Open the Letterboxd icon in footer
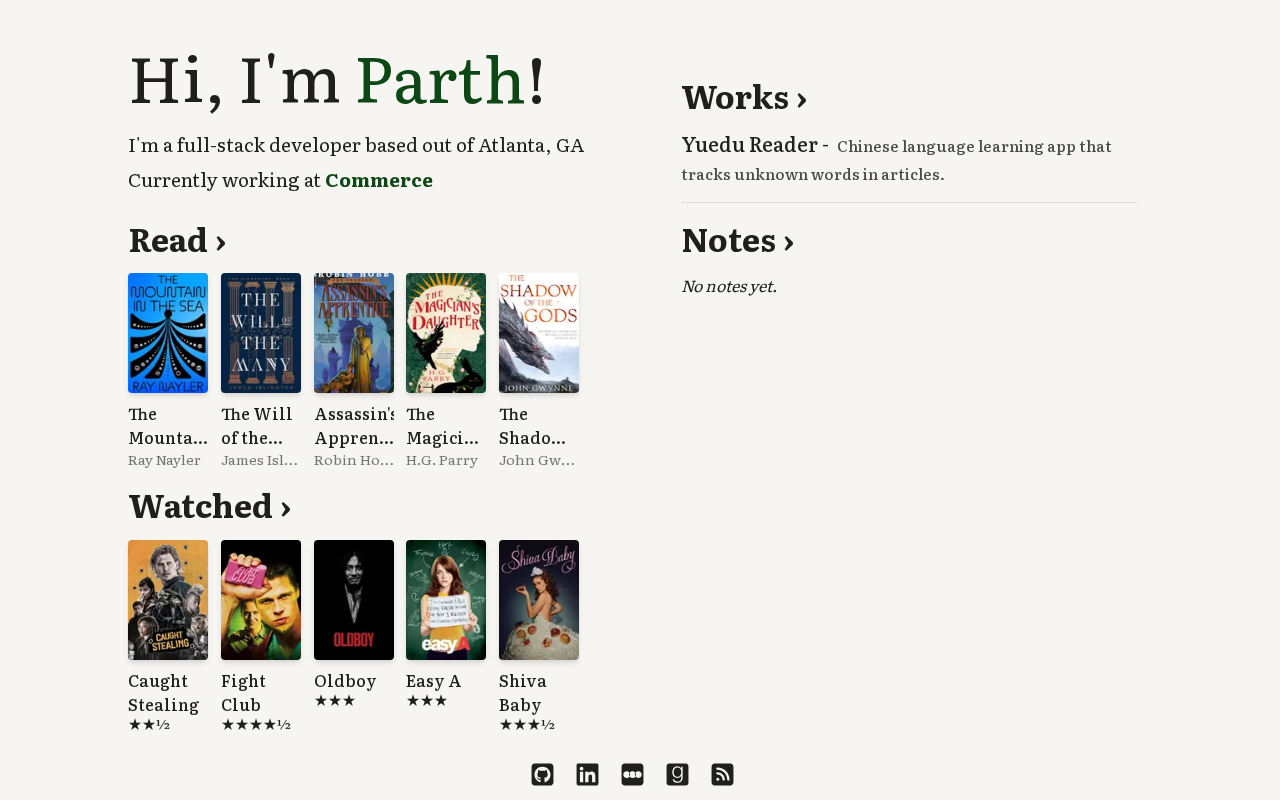 pyautogui.click(x=632, y=774)
